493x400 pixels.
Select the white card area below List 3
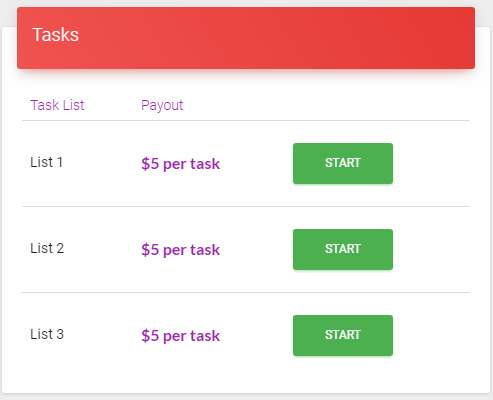pyautogui.click(x=246, y=385)
